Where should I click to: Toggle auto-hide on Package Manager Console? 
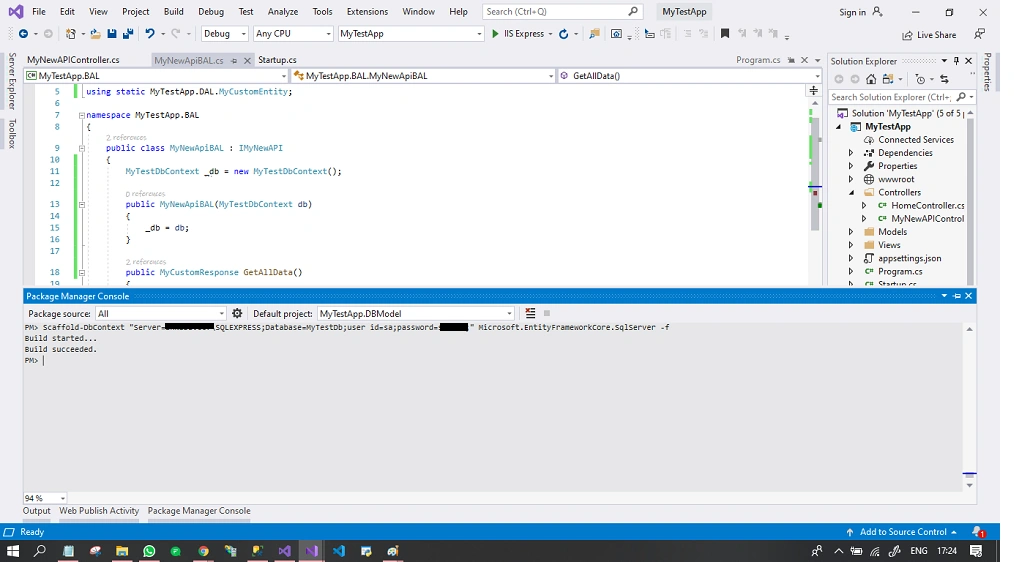[957, 296]
